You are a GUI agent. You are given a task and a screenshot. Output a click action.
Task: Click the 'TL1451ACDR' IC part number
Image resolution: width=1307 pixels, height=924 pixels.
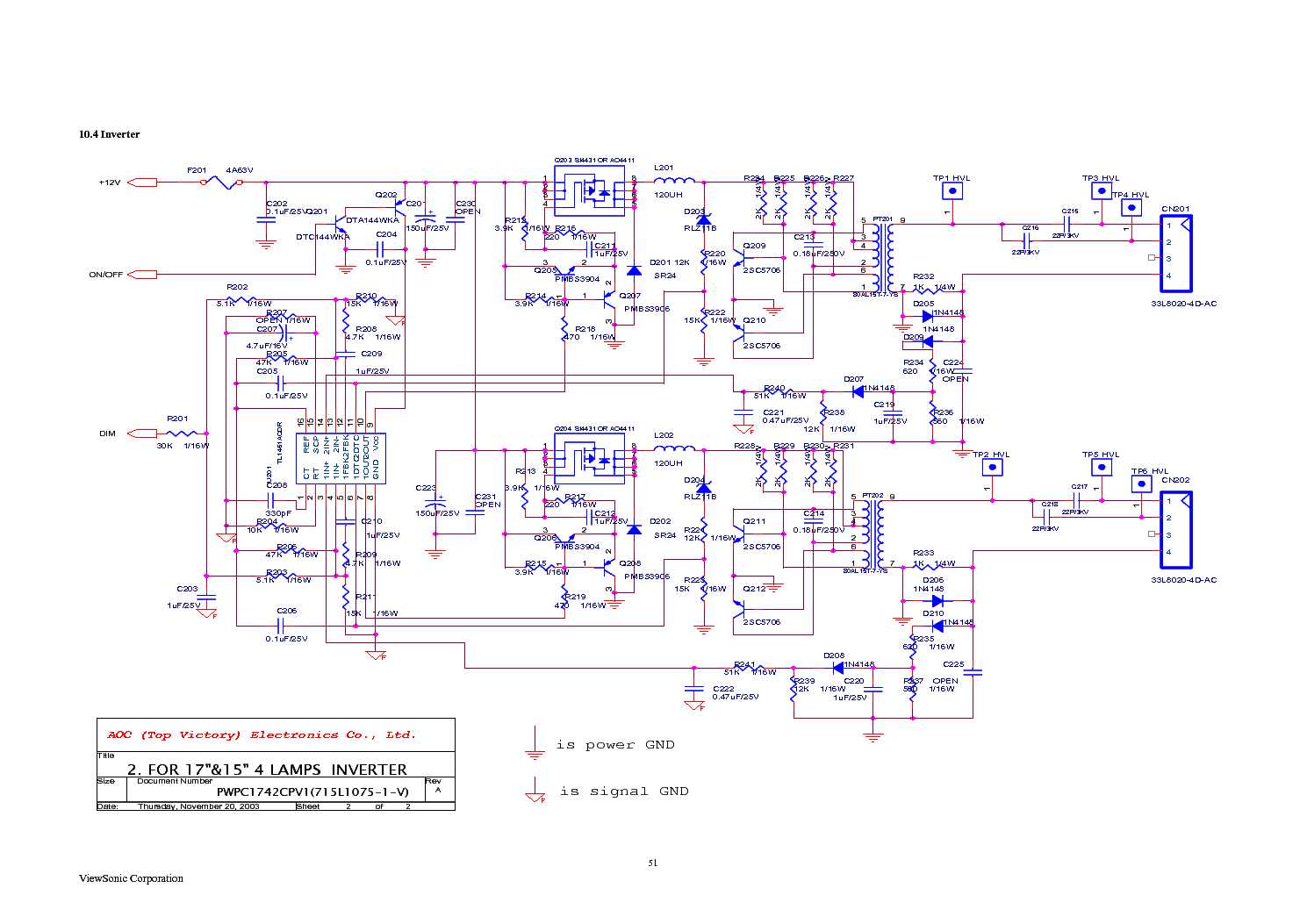click(x=280, y=443)
